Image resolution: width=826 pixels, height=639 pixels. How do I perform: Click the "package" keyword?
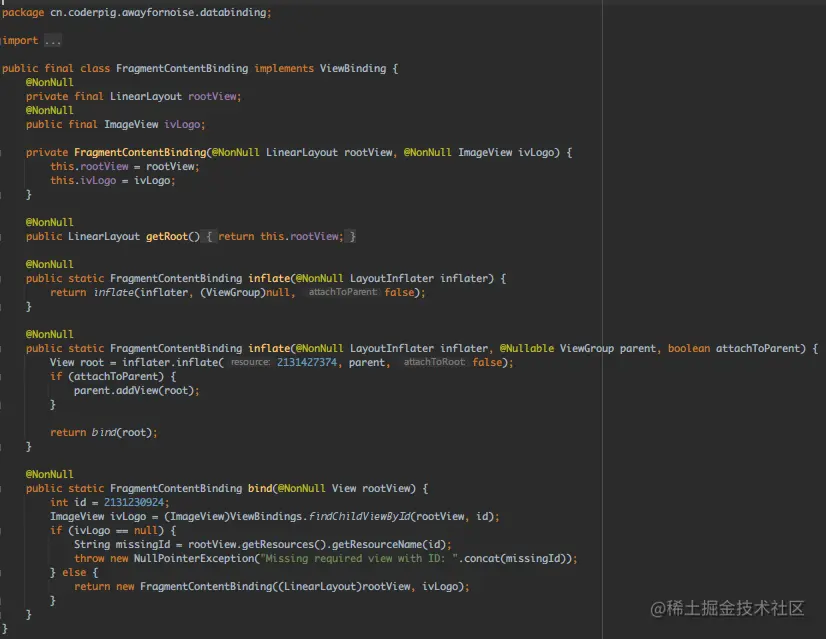(x=23, y=13)
